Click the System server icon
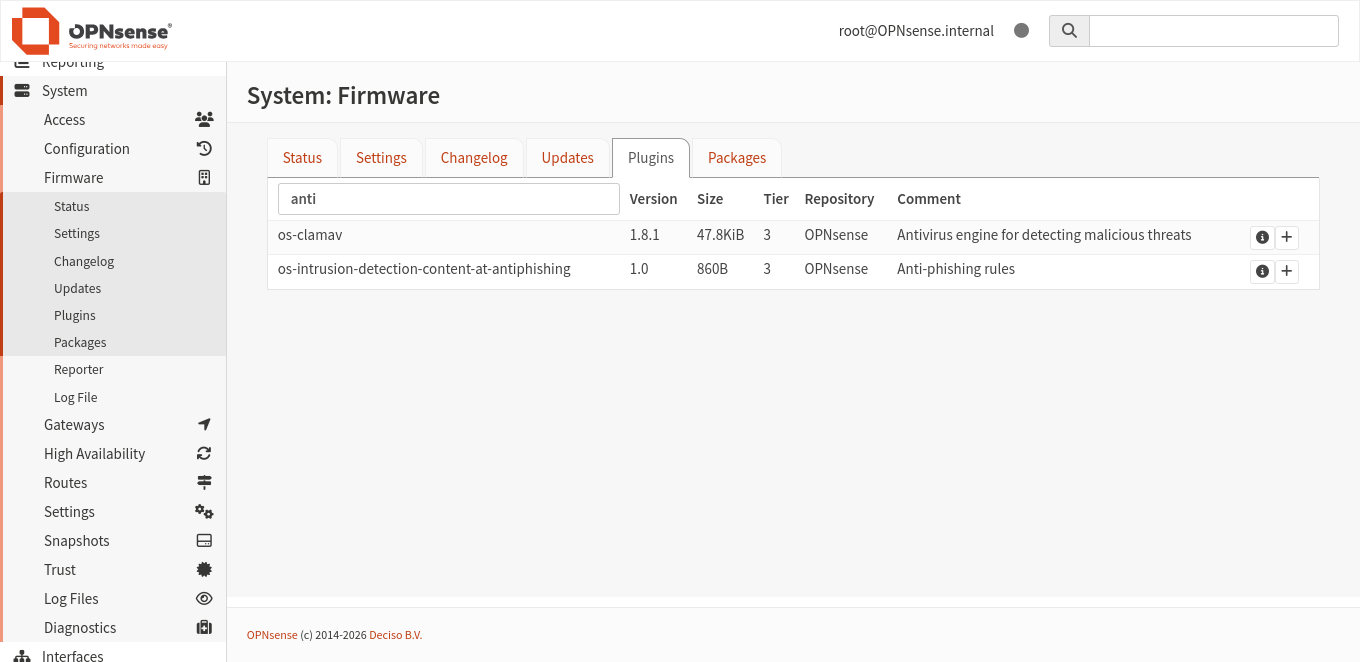Screen dimensions: 1360x662 (22, 90)
